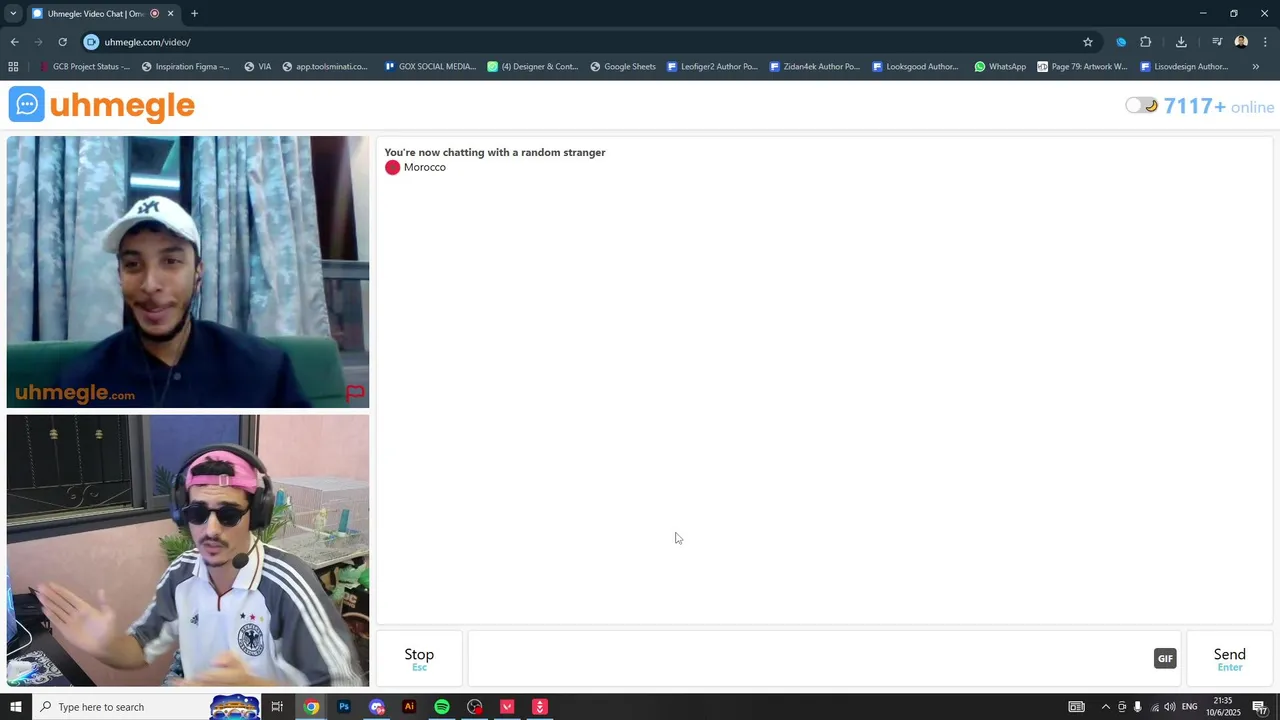Click the browser Back arrow
Screen dimensions: 1280x720
coord(14,42)
